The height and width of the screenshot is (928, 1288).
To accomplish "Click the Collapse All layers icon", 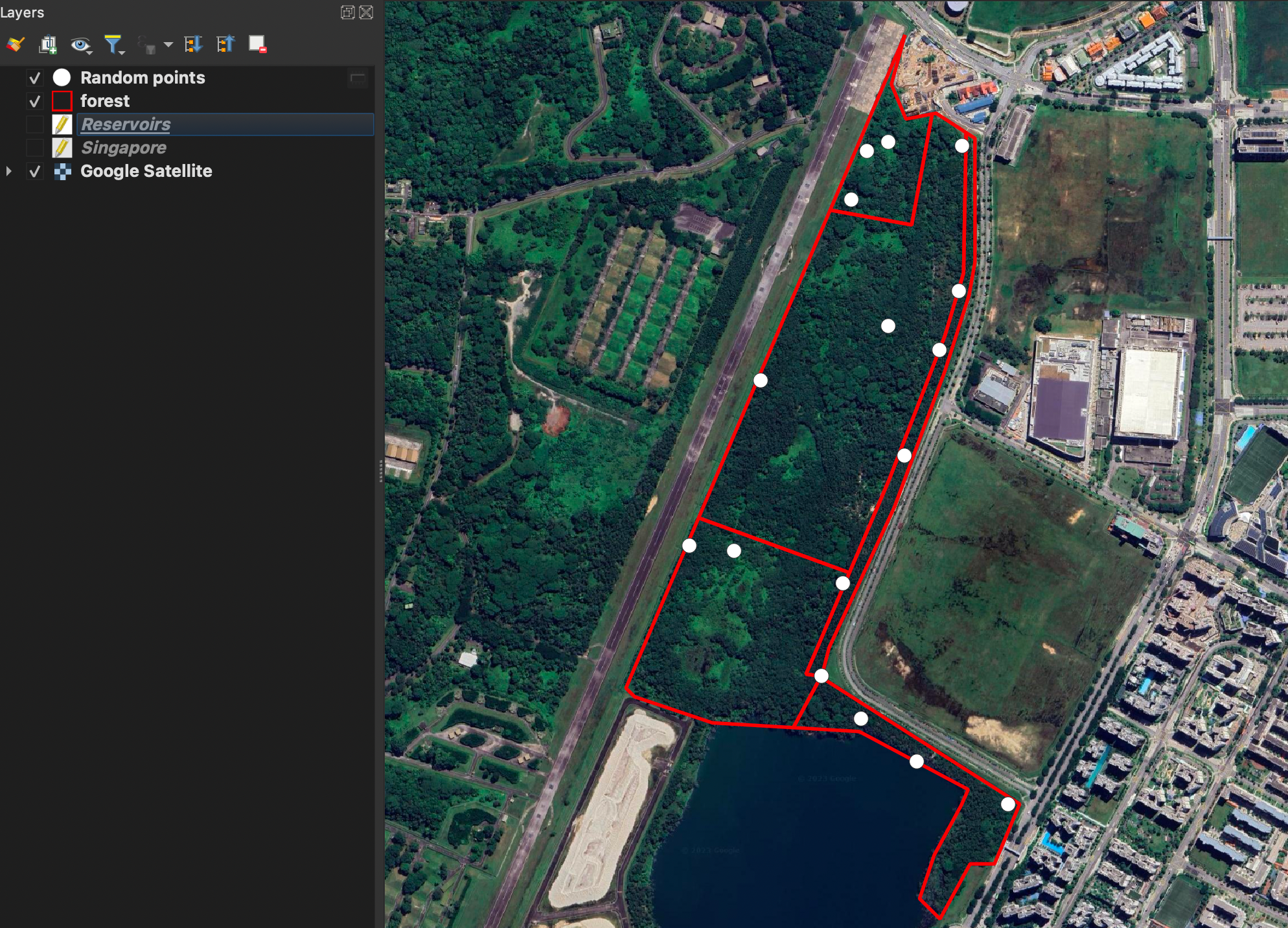I will [225, 44].
